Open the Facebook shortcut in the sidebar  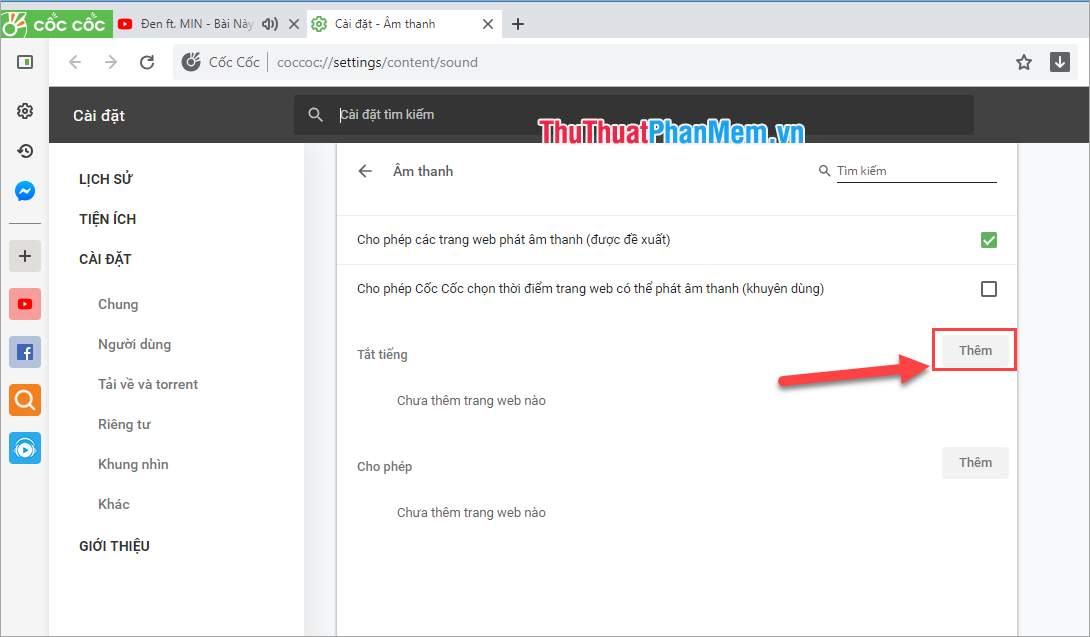point(24,352)
